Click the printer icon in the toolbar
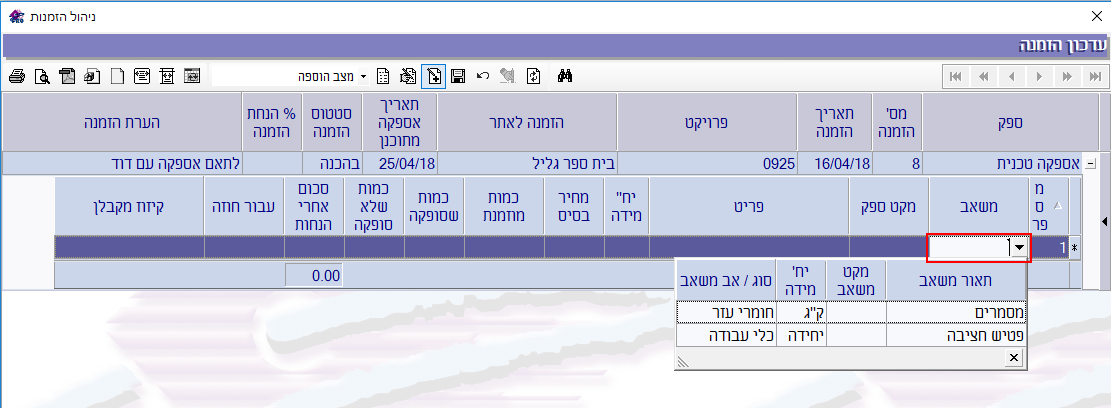 [x=16, y=76]
